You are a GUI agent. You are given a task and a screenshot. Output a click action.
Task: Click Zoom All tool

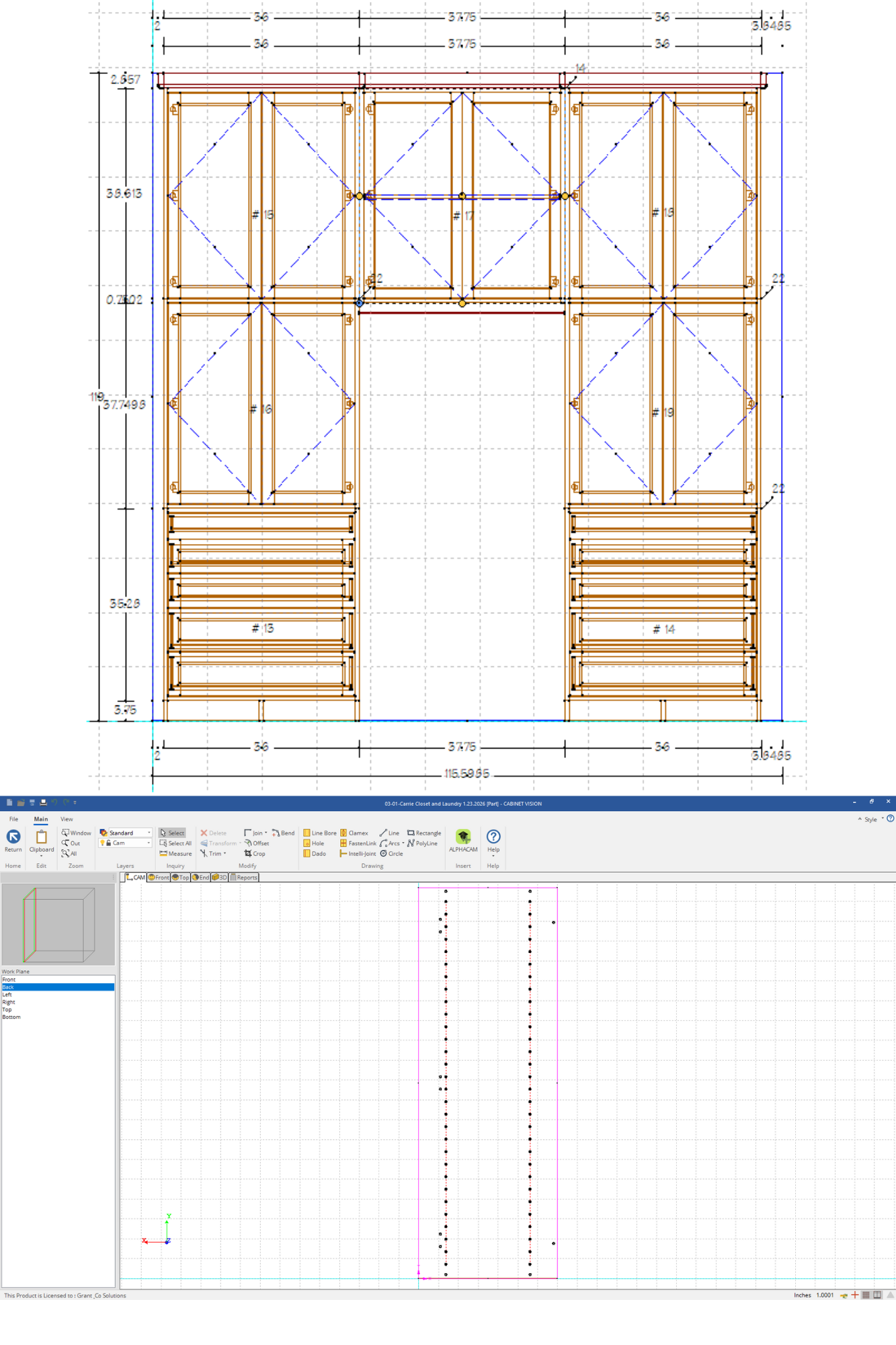coord(69,853)
